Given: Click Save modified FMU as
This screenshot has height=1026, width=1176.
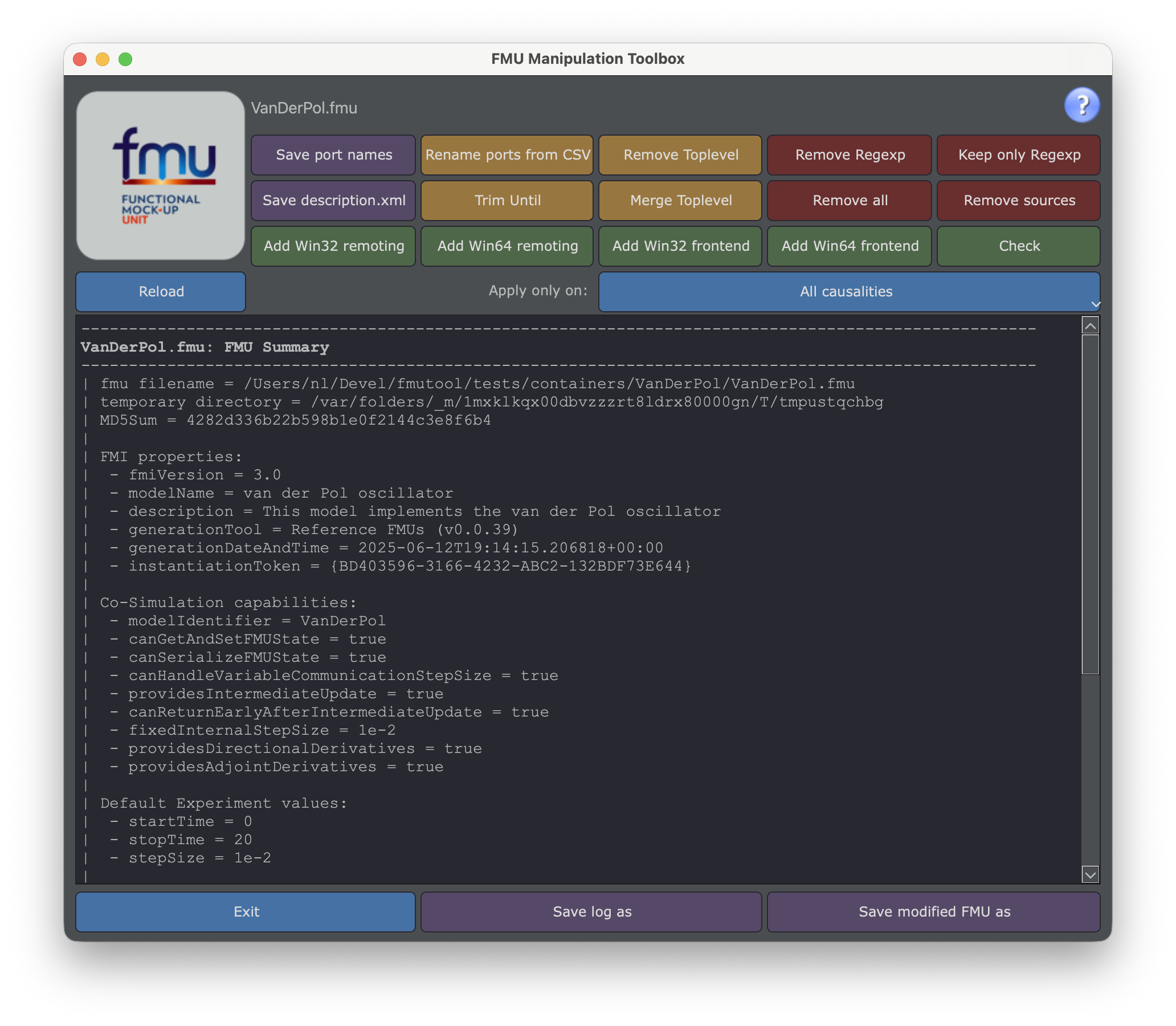Looking at the screenshot, I should tap(933, 911).
